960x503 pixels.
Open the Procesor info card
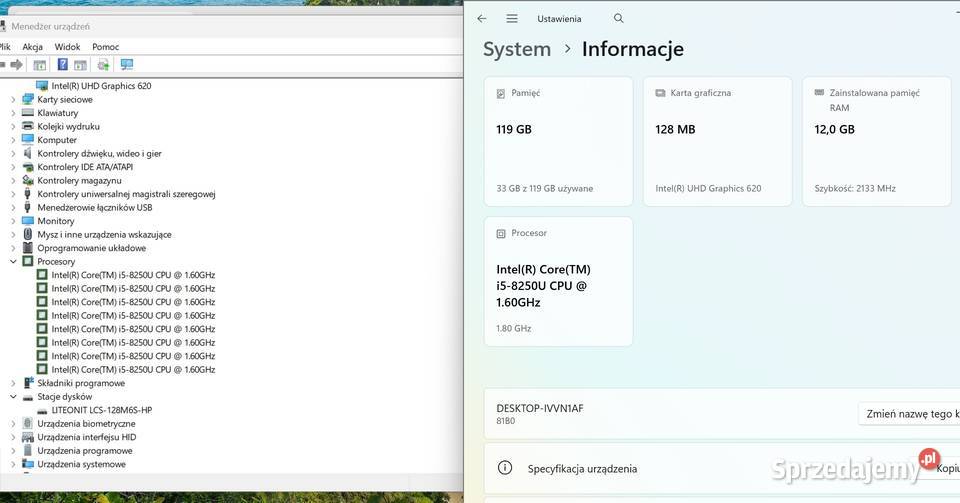click(x=558, y=281)
